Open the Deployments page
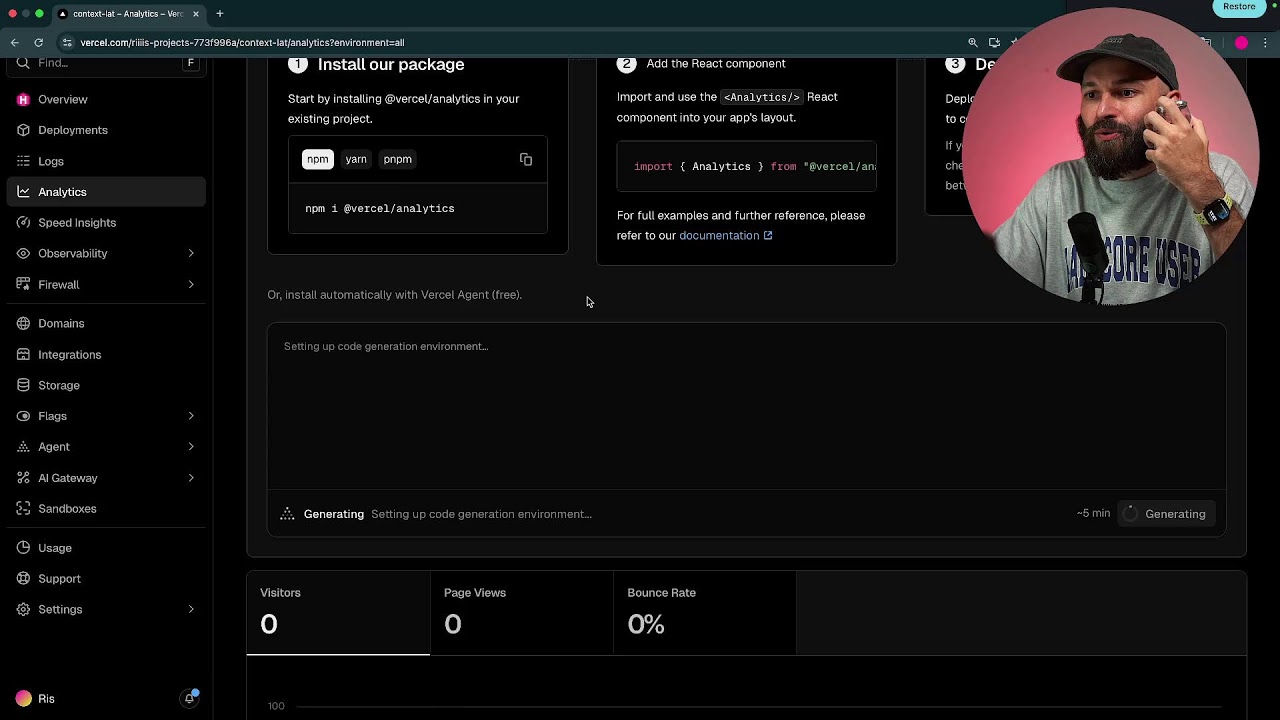1280x720 pixels. point(106,130)
